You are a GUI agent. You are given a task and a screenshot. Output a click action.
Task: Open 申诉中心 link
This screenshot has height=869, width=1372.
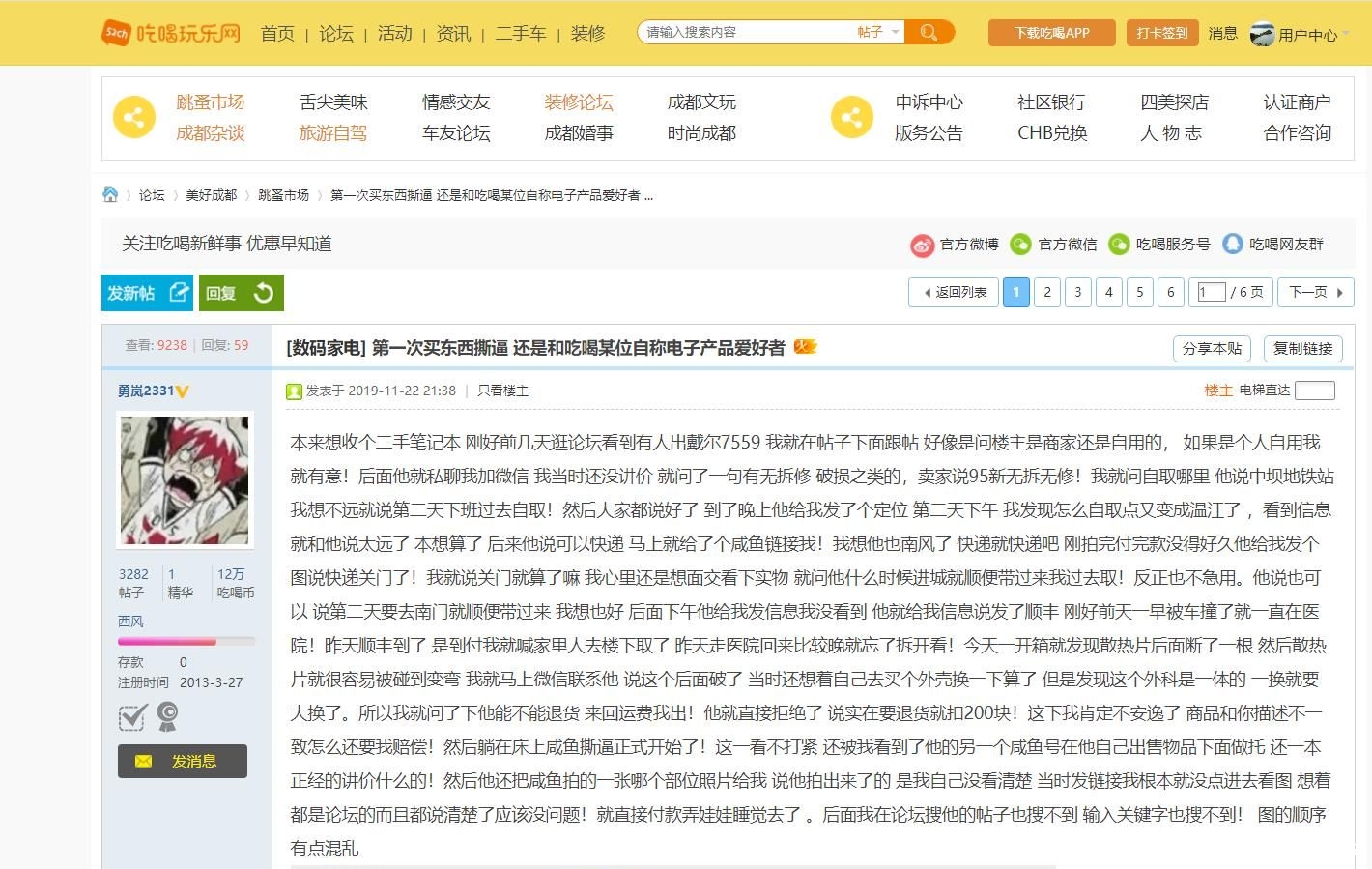tap(929, 102)
